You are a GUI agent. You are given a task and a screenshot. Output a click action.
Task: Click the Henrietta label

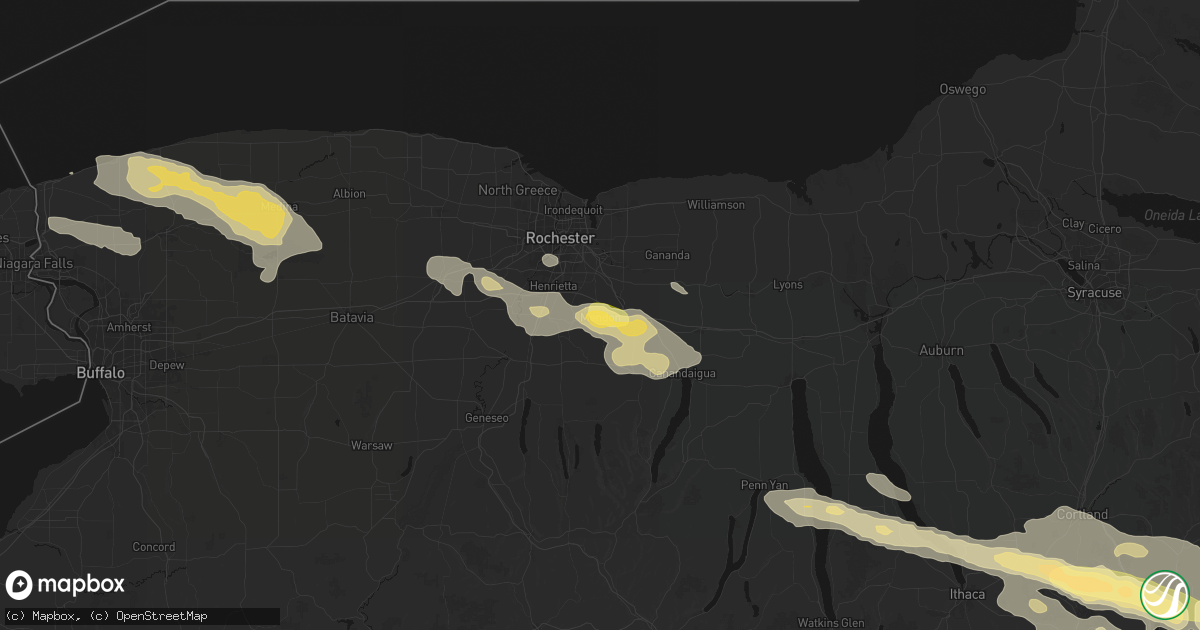pyautogui.click(x=555, y=286)
